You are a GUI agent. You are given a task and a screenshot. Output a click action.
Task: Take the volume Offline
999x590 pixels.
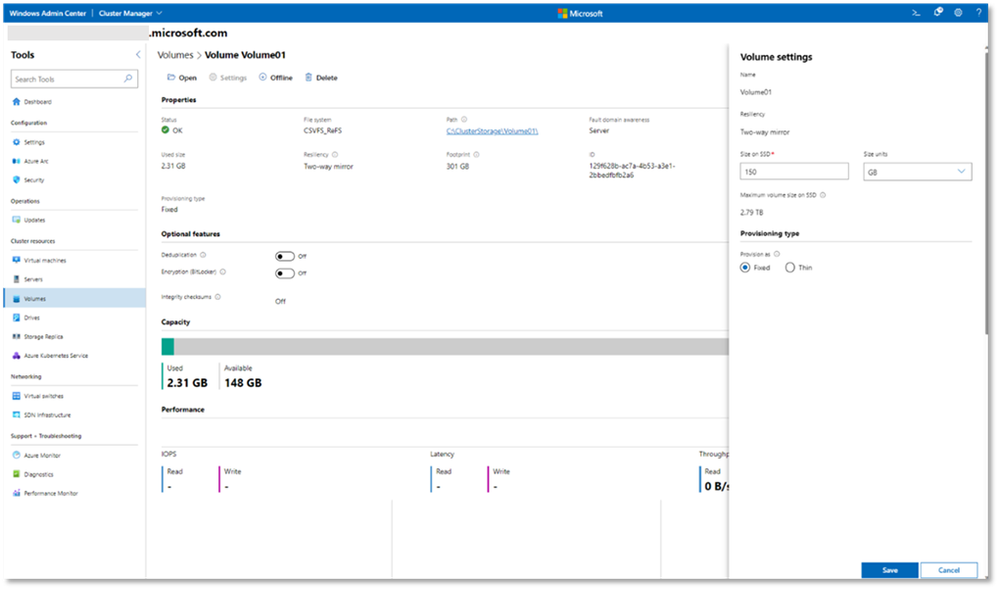tap(276, 78)
